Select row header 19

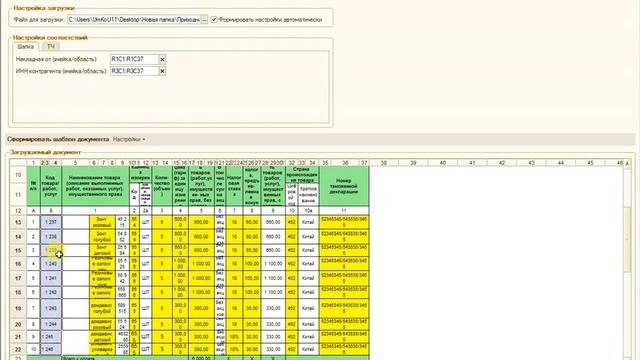coord(18,309)
